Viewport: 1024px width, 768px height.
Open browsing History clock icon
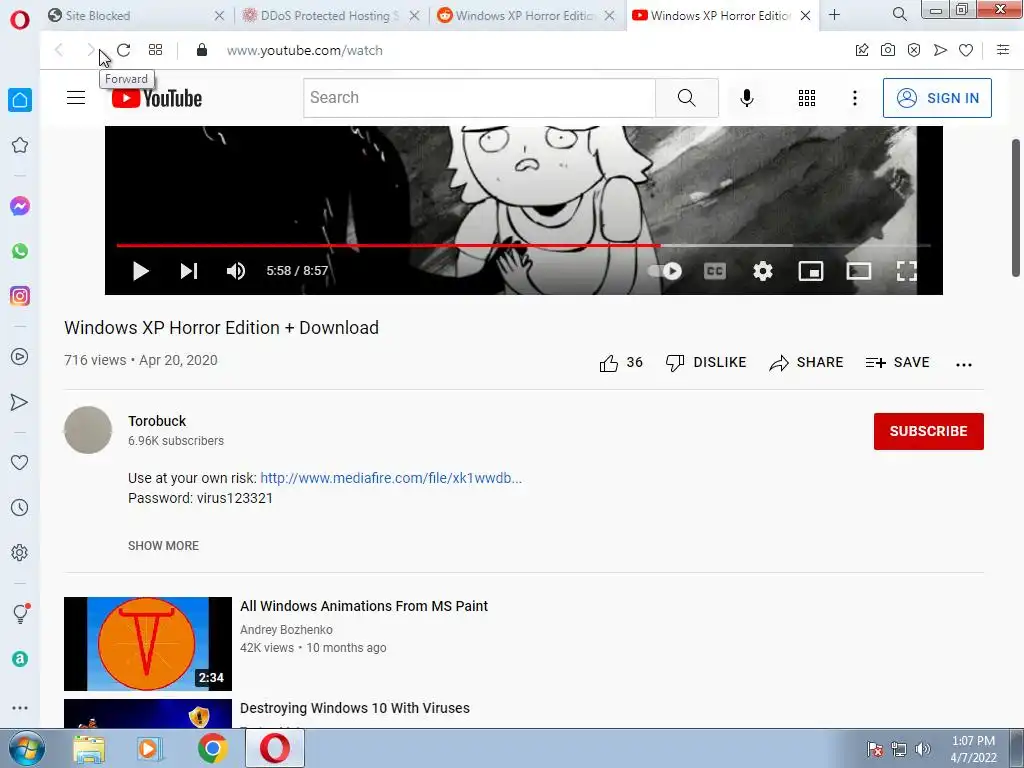pos(20,507)
